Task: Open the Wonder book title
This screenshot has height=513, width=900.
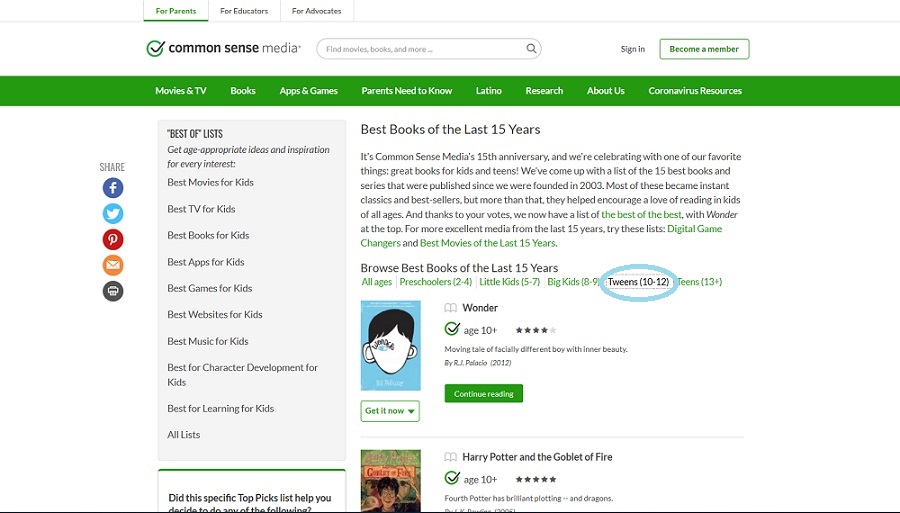Action: [x=480, y=308]
